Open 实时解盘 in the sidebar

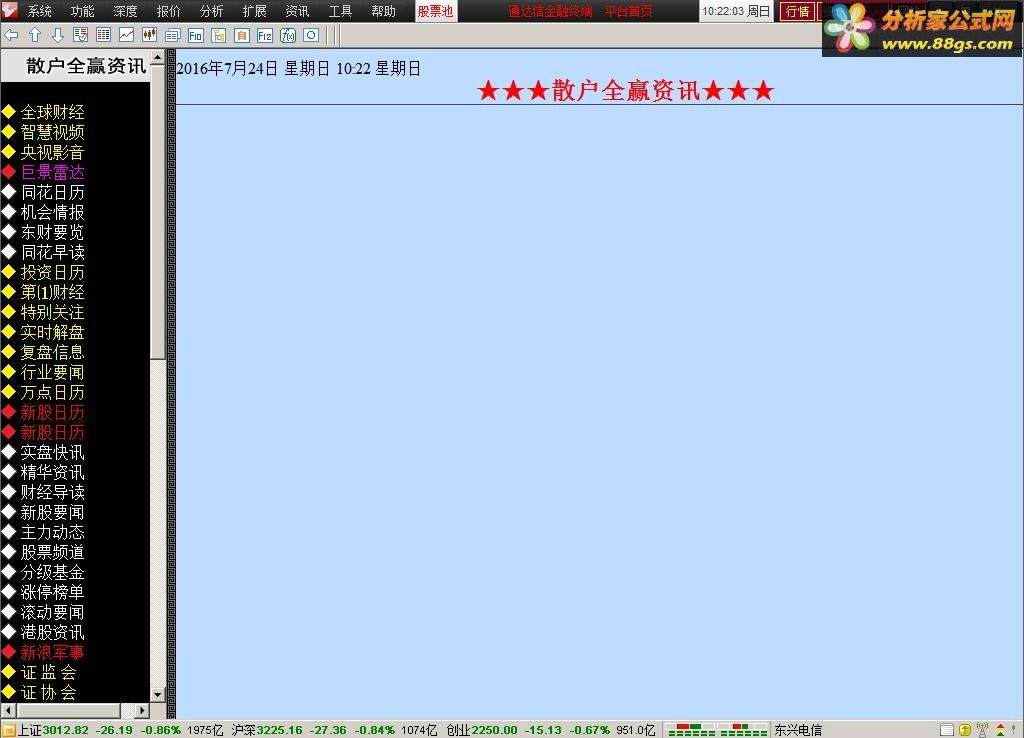[x=52, y=332]
